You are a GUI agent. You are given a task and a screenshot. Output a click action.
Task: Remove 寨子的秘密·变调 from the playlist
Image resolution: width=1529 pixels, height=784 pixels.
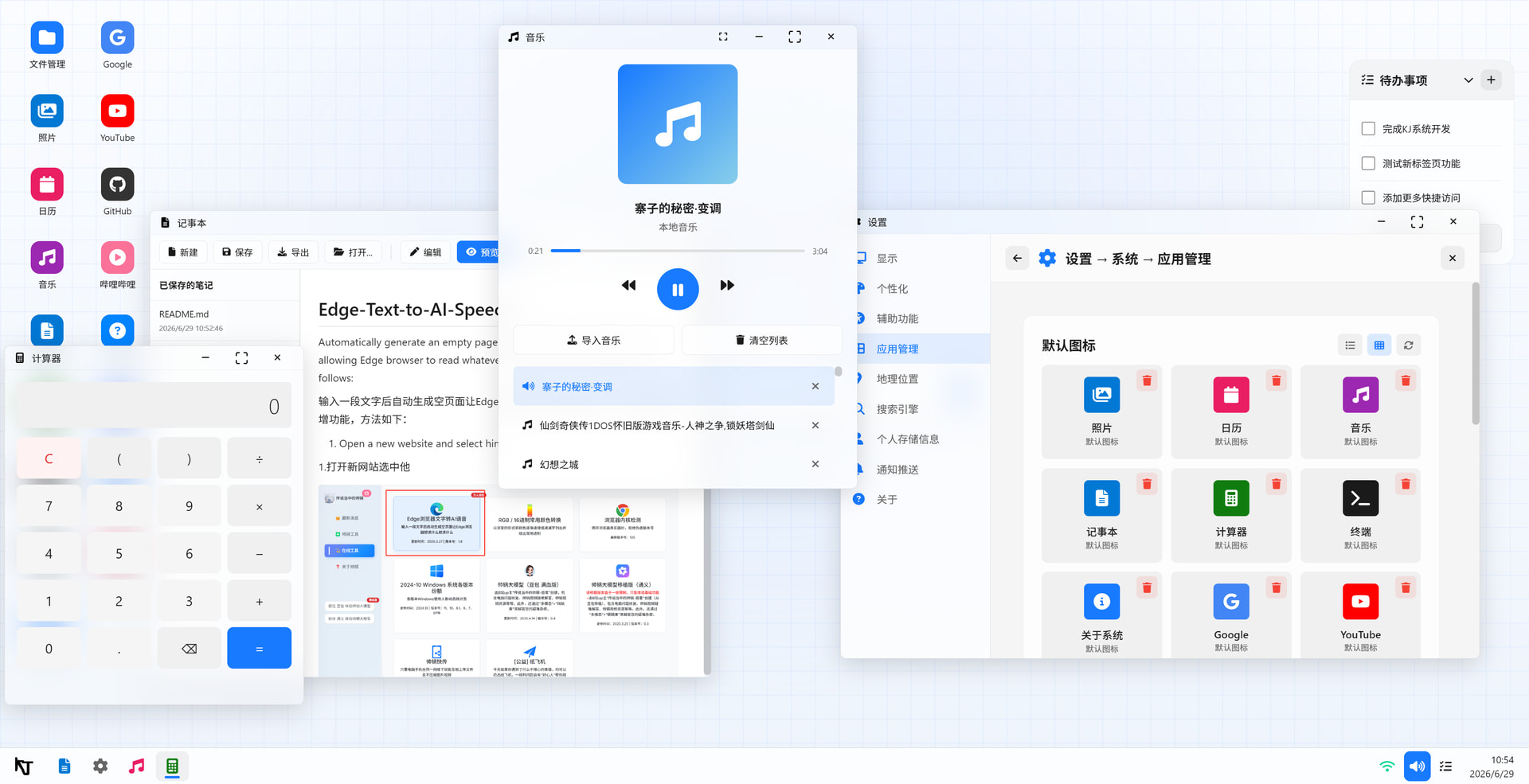pos(815,386)
